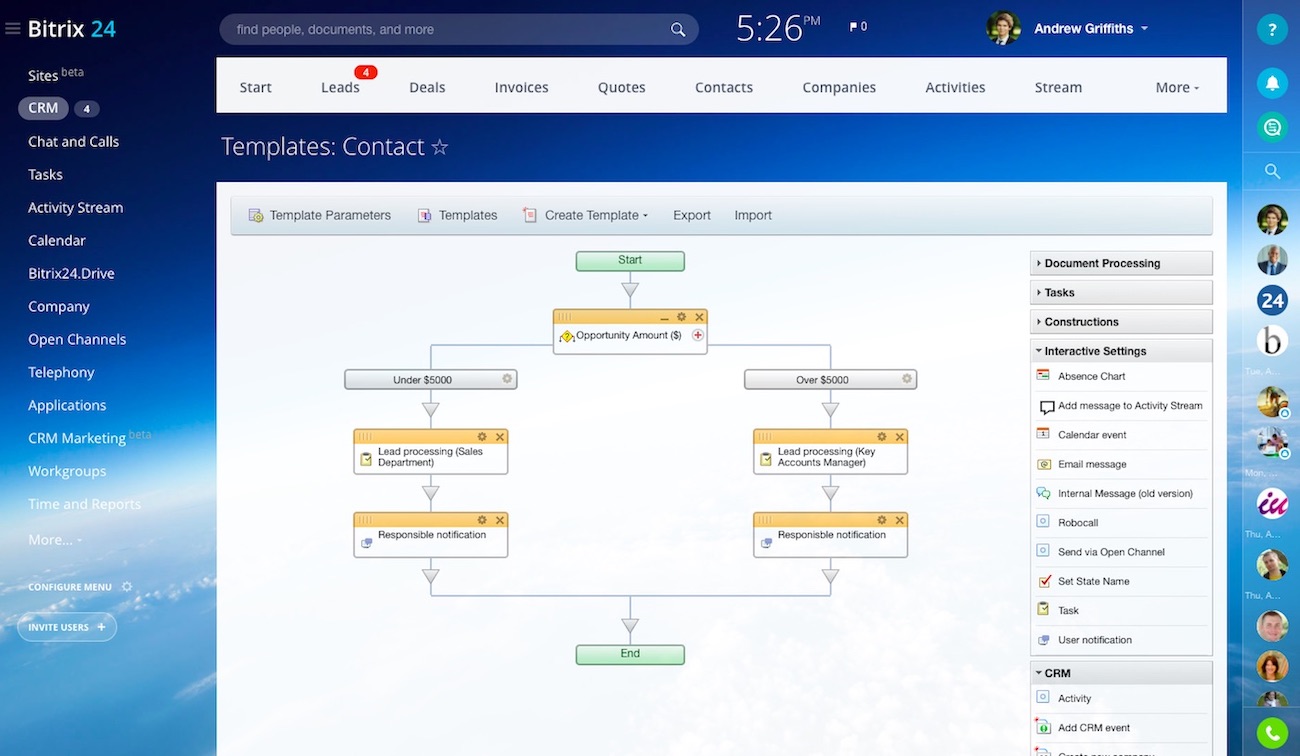Click the Invite Users button
This screenshot has width=1300, height=756.
(66, 627)
